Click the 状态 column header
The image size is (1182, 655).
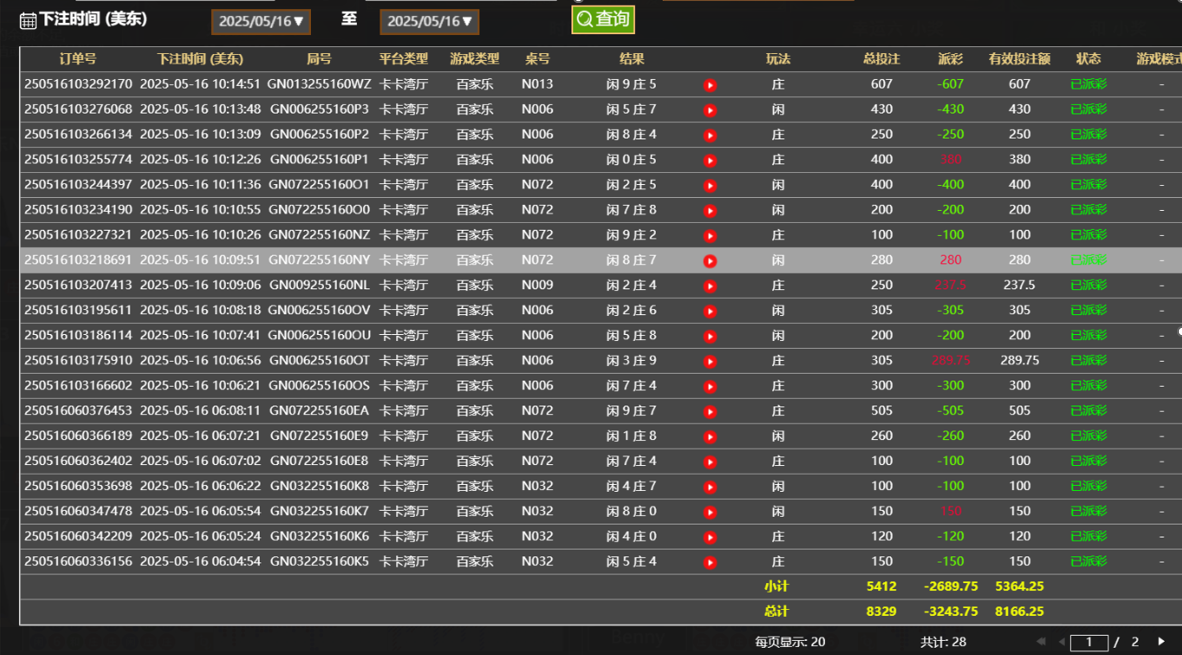(1088, 59)
